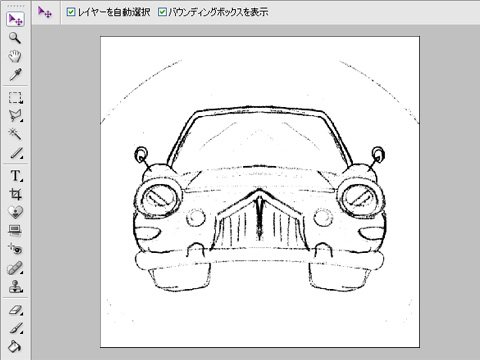Select the Eraser tool
The width and height of the screenshot is (480, 360).
coord(15,310)
